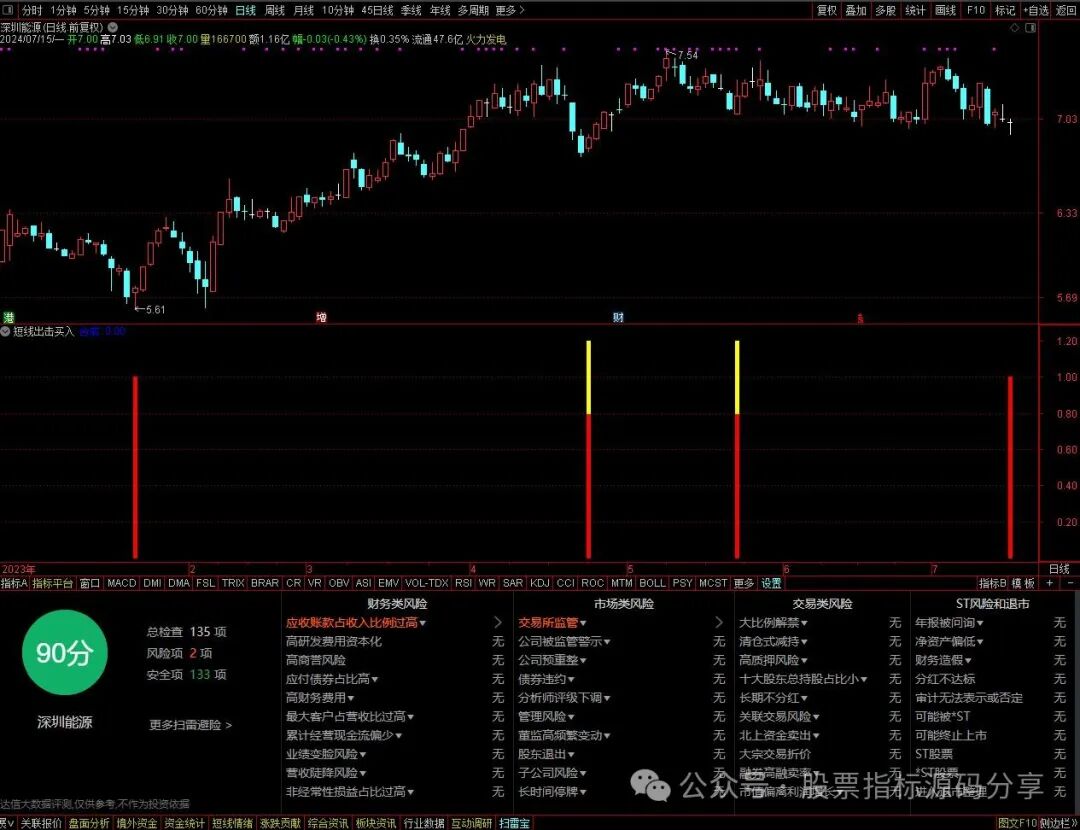Switch to the 5分钟 period
Screen dimensions: 1080x830
96,10
